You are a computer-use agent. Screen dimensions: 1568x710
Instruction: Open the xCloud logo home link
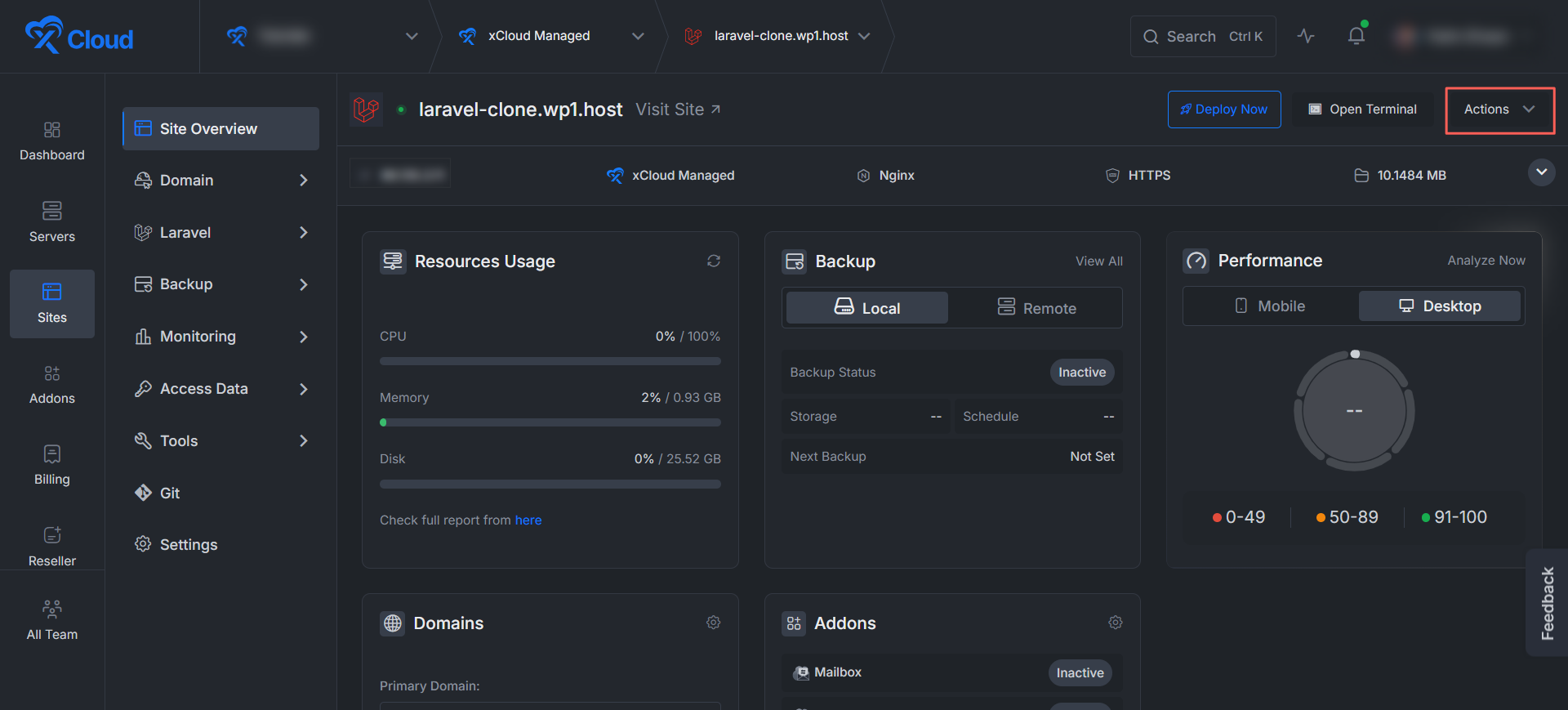pyautogui.click(x=79, y=36)
